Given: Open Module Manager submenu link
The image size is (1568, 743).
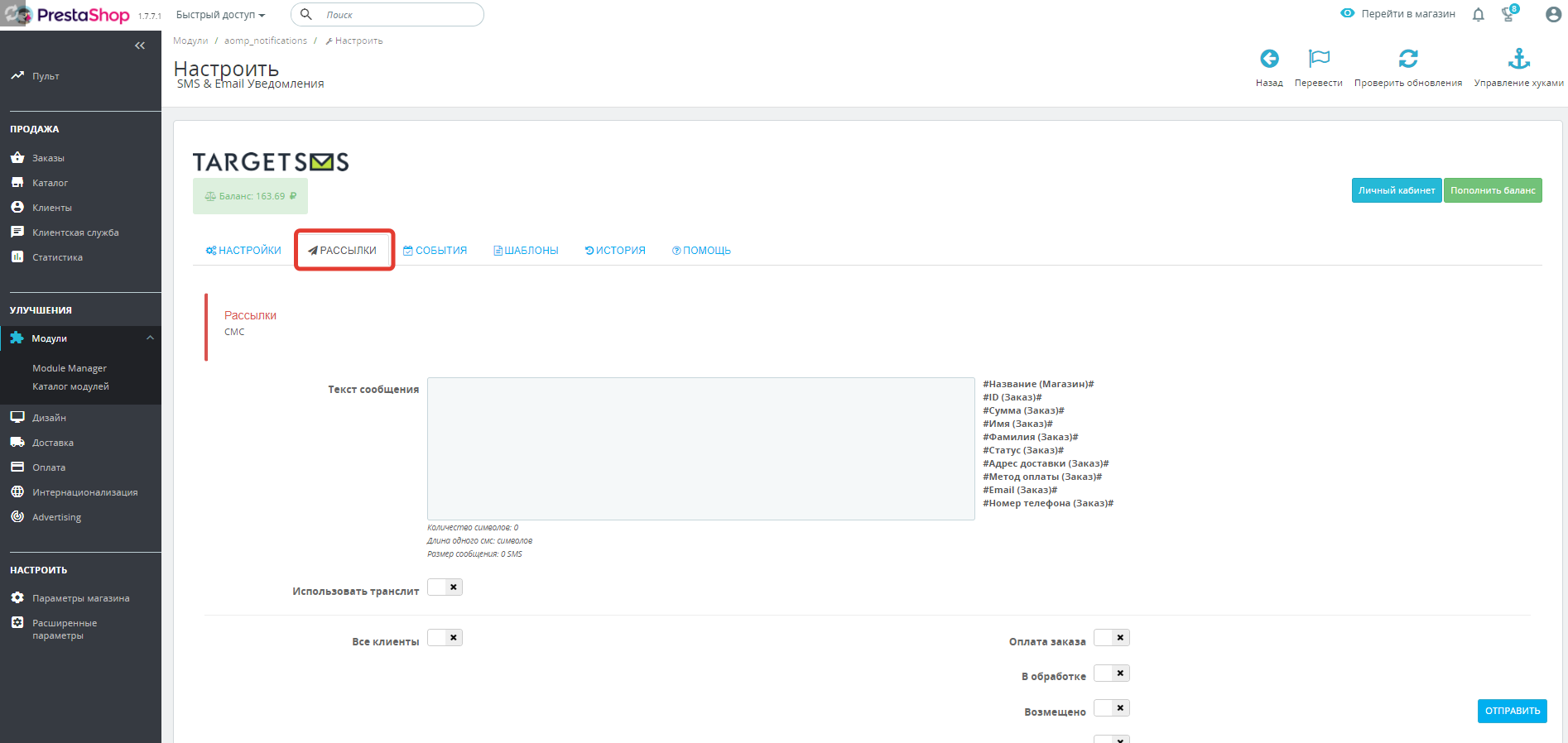Looking at the screenshot, I should pyautogui.click(x=70, y=368).
